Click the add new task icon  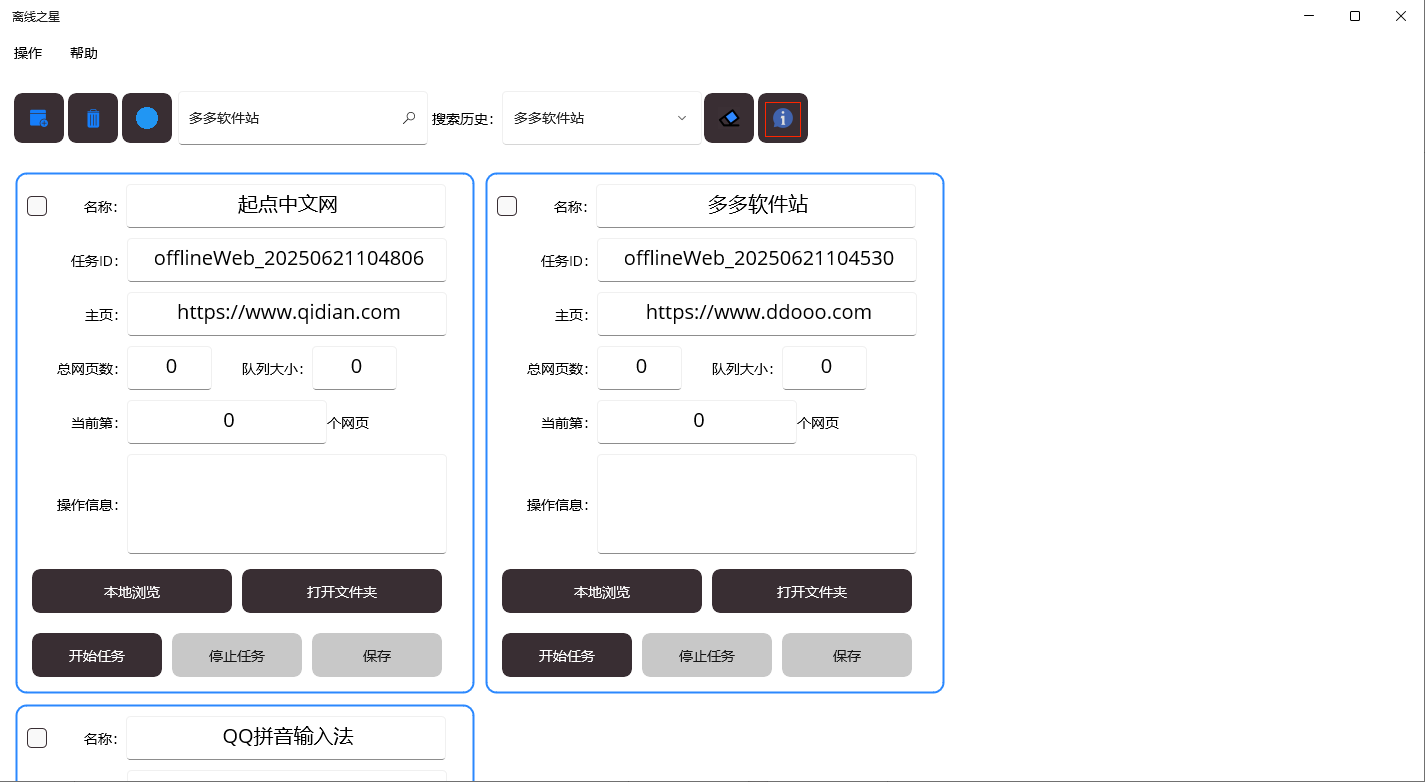39,118
